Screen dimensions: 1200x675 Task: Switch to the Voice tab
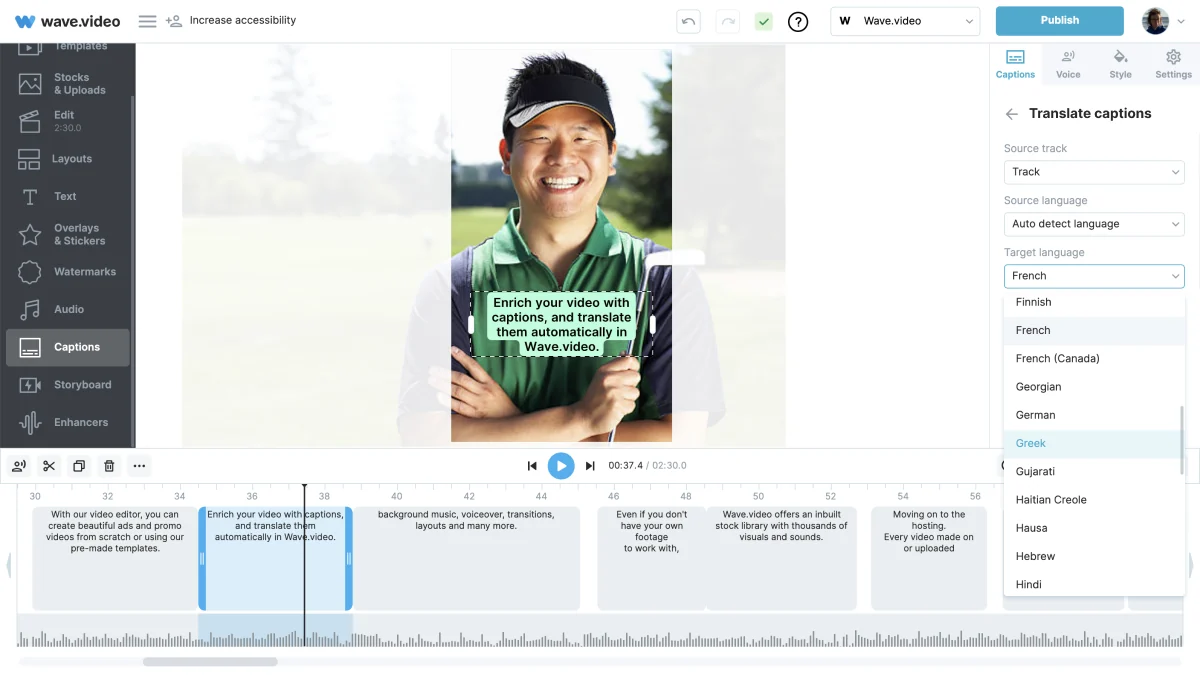1068,64
